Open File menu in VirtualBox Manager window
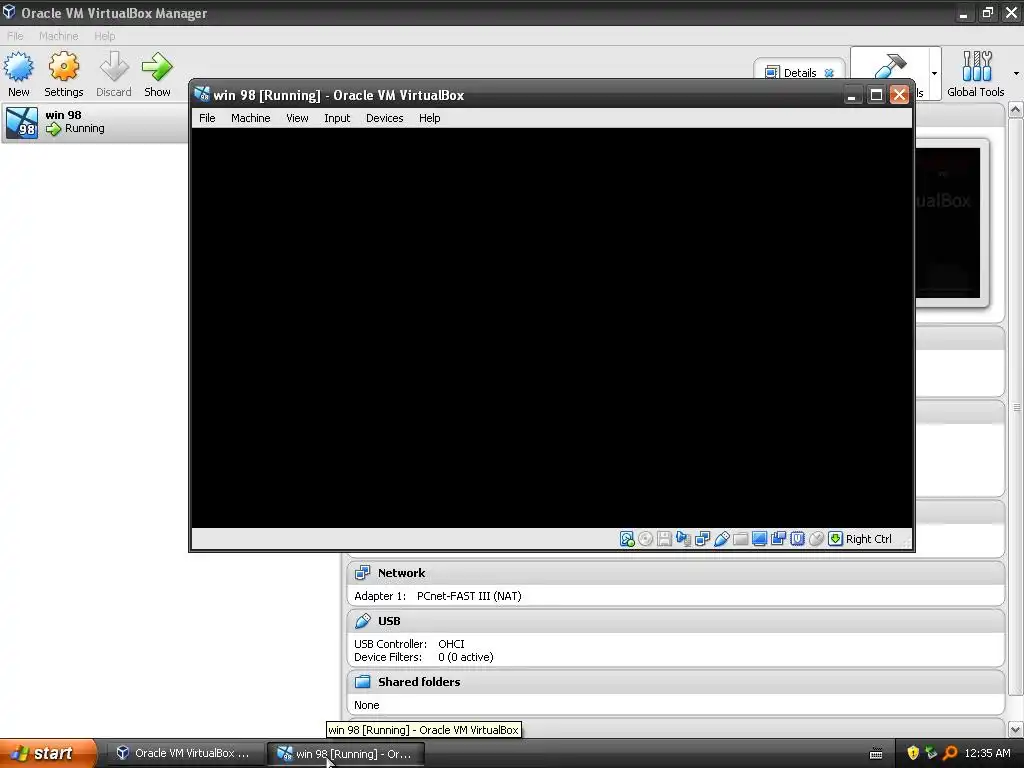The width and height of the screenshot is (1024, 768). (15, 36)
